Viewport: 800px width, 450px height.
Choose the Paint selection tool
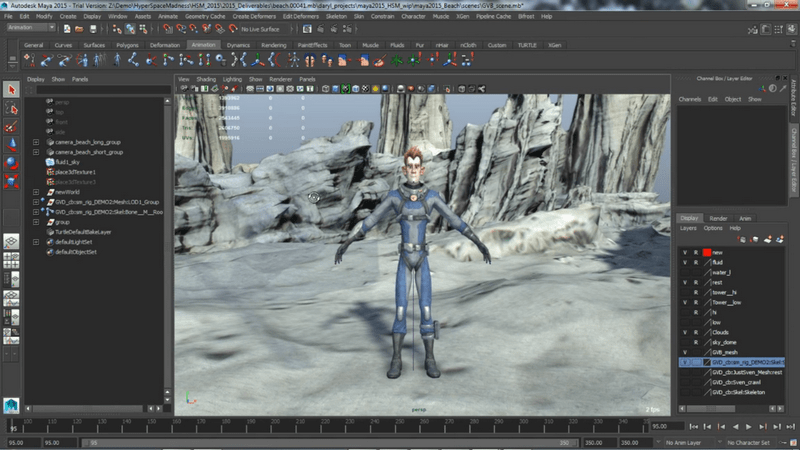11,127
